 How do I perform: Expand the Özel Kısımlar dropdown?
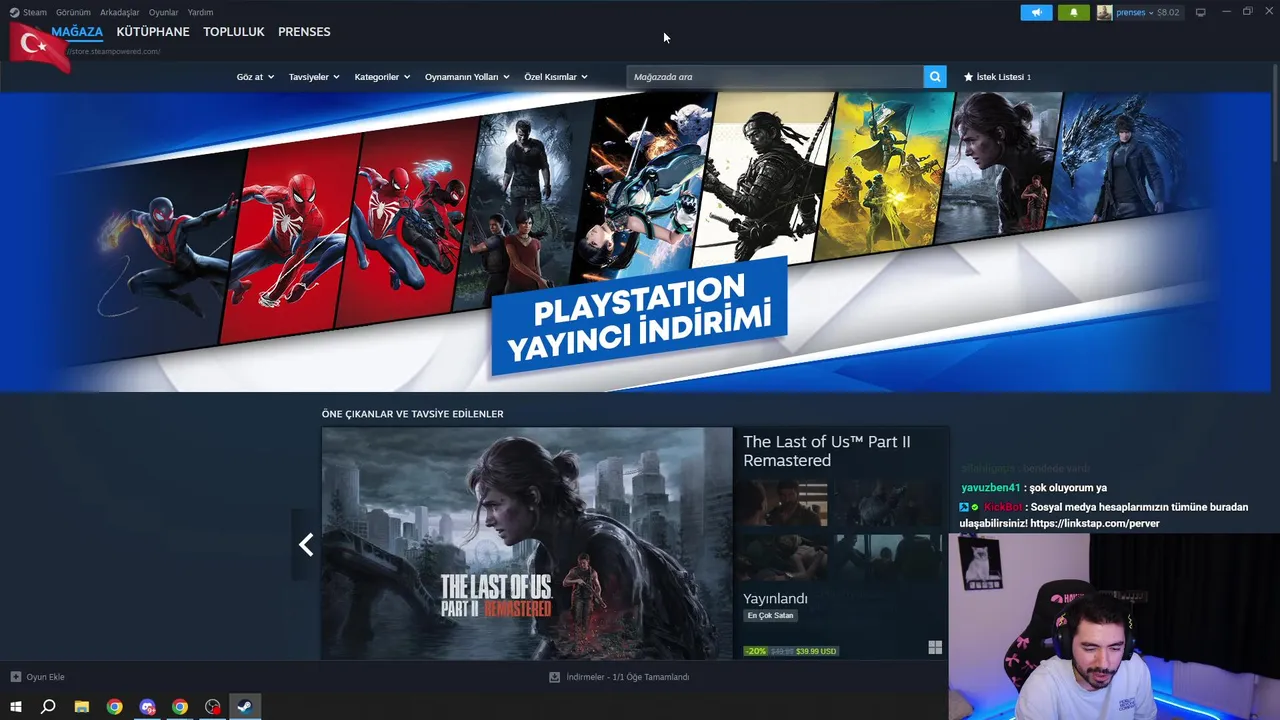[x=556, y=77]
